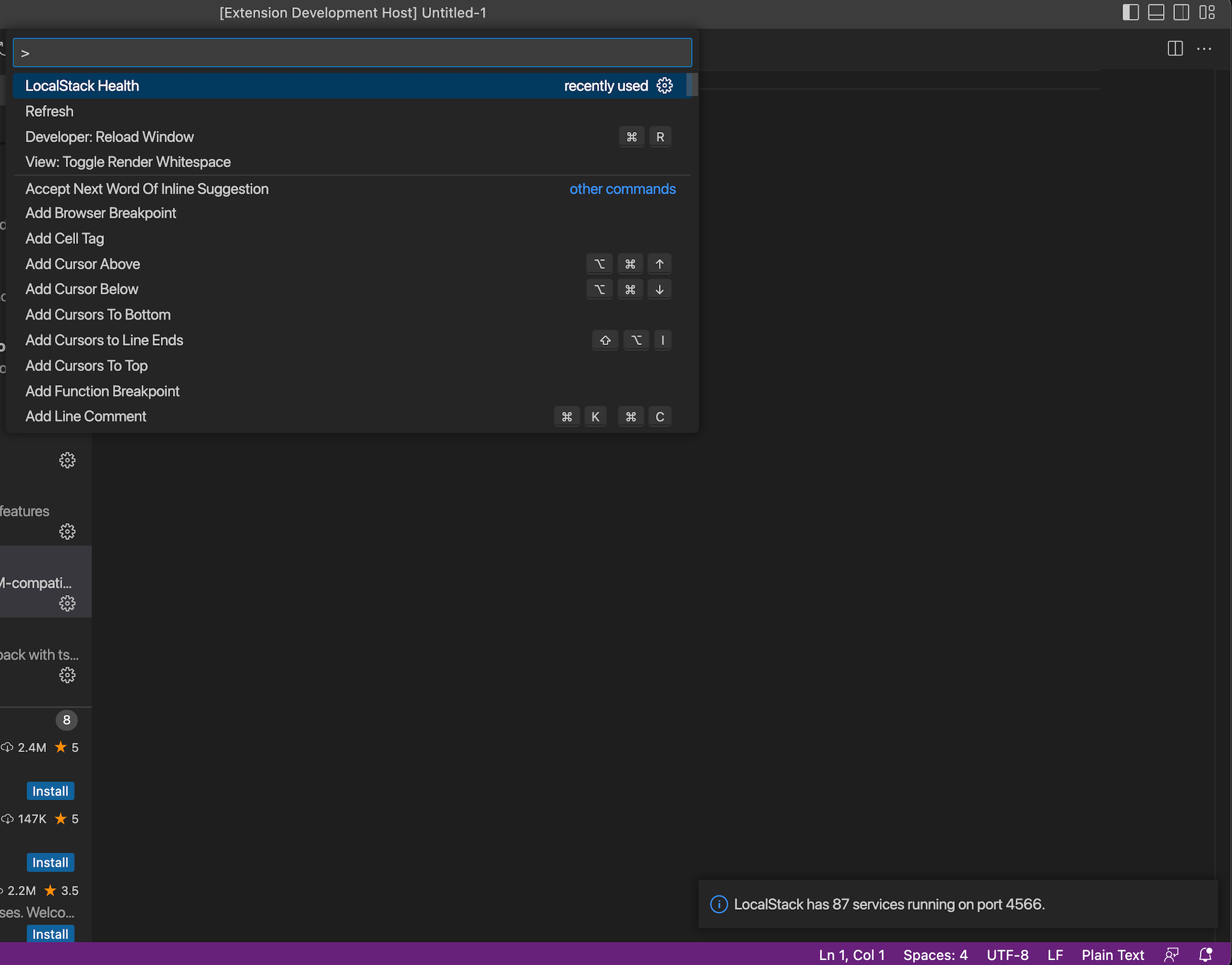Click the 2.4M download count text
The height and width of the screenshot is (965, 1232).
point(32,748)
